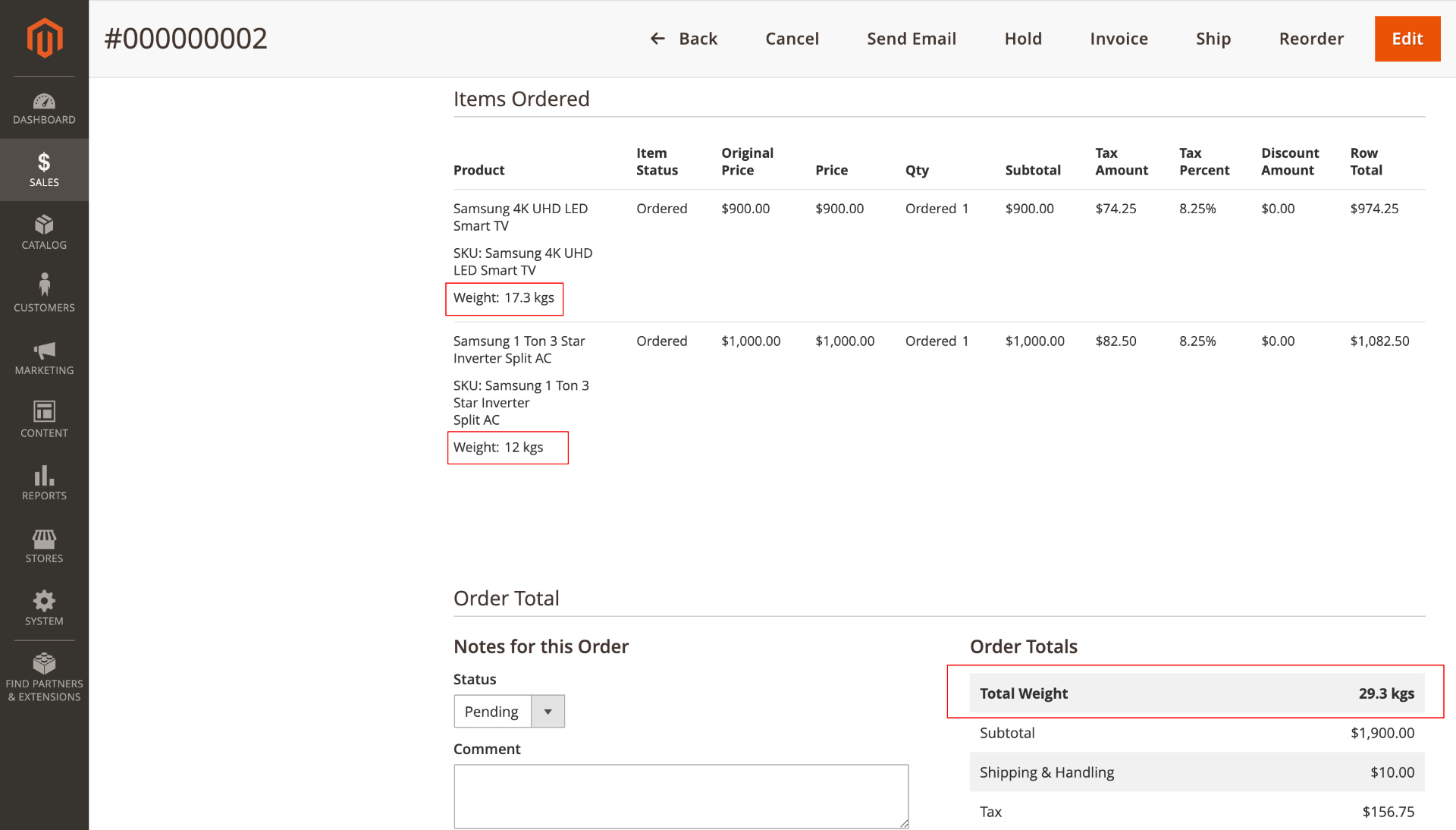Click the Order Total section heading
This screenshot has width=1456, height=830.
pyautogui.click(x=507, y=598)
